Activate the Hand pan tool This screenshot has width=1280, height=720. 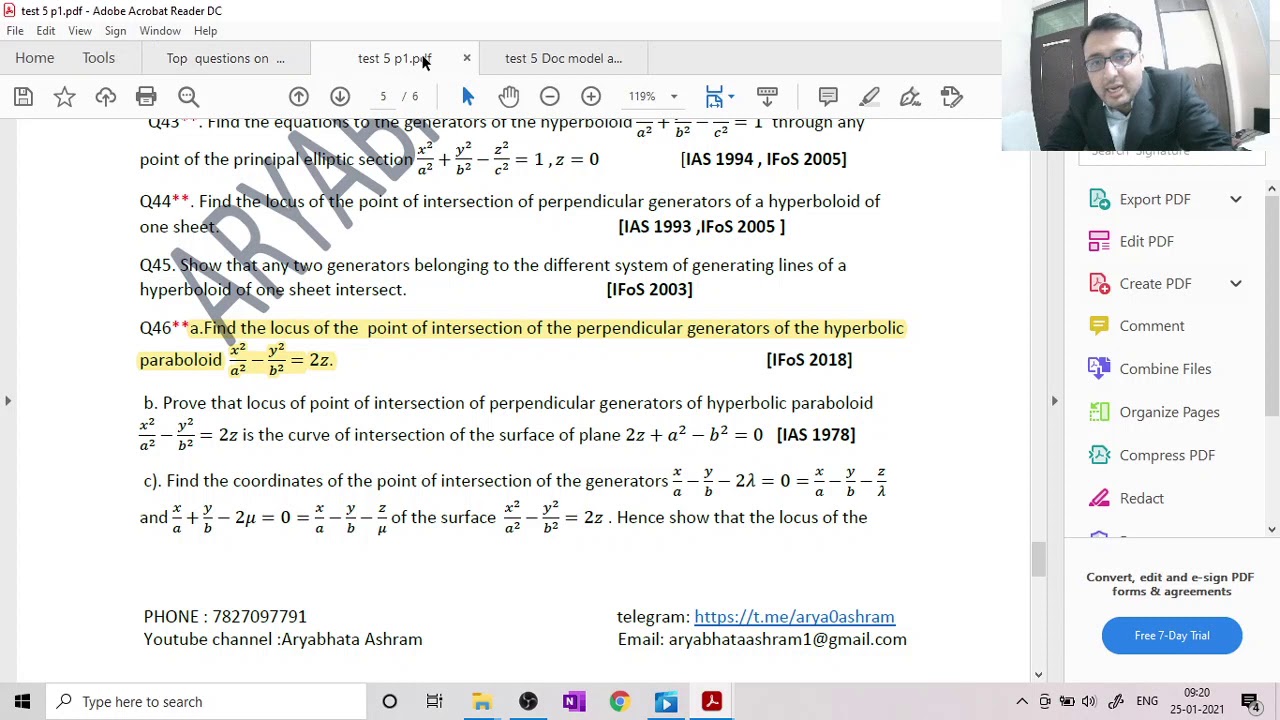[509, 97]
